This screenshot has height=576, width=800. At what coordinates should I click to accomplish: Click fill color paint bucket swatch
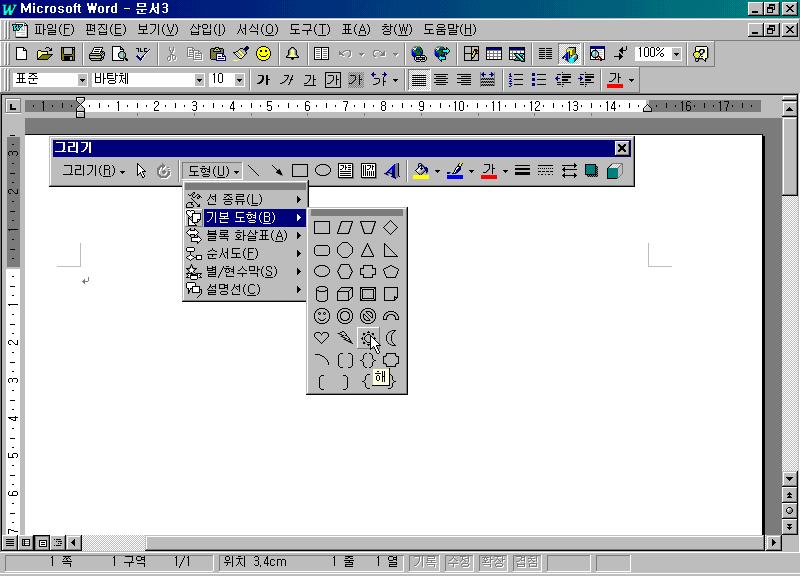(x=421, y=171)
